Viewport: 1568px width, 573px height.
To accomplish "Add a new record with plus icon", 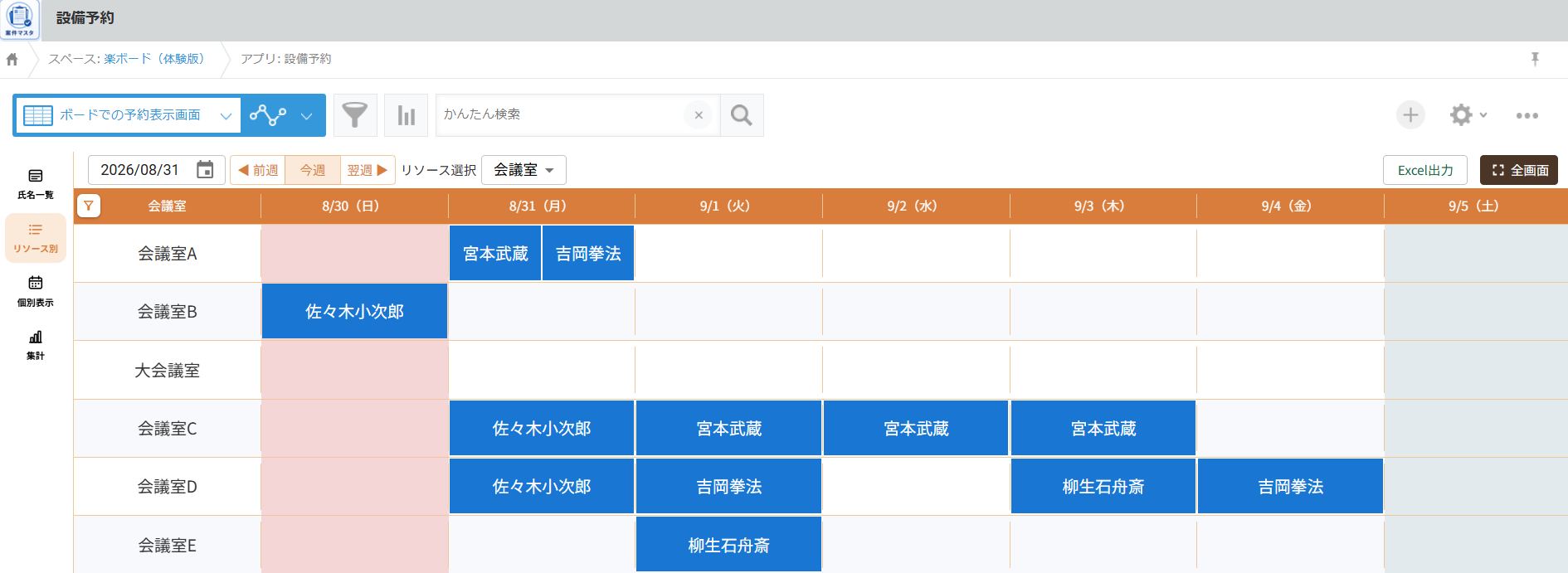I will [x=1410, y=115].
